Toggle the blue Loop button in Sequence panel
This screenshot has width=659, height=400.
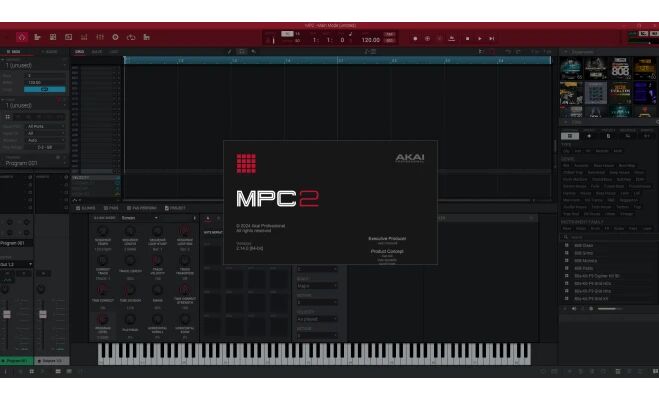pos(45,89)
